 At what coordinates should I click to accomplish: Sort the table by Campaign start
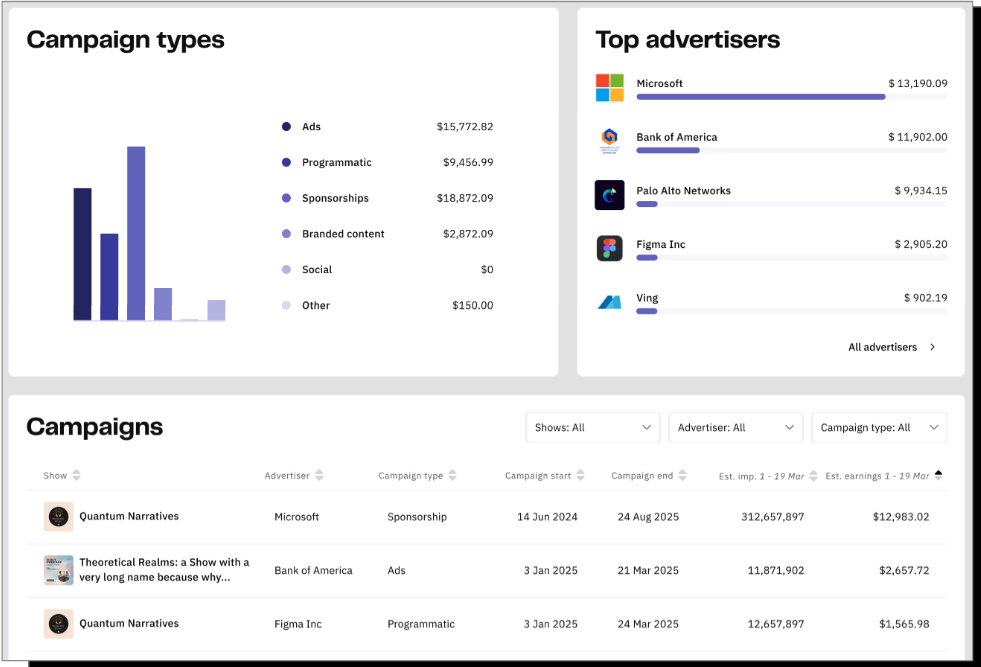tap(580, 475)
